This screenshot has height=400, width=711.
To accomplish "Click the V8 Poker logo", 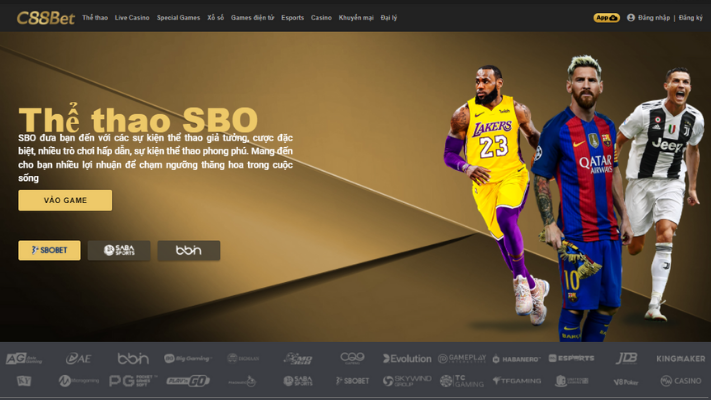I will pos(626,382).
